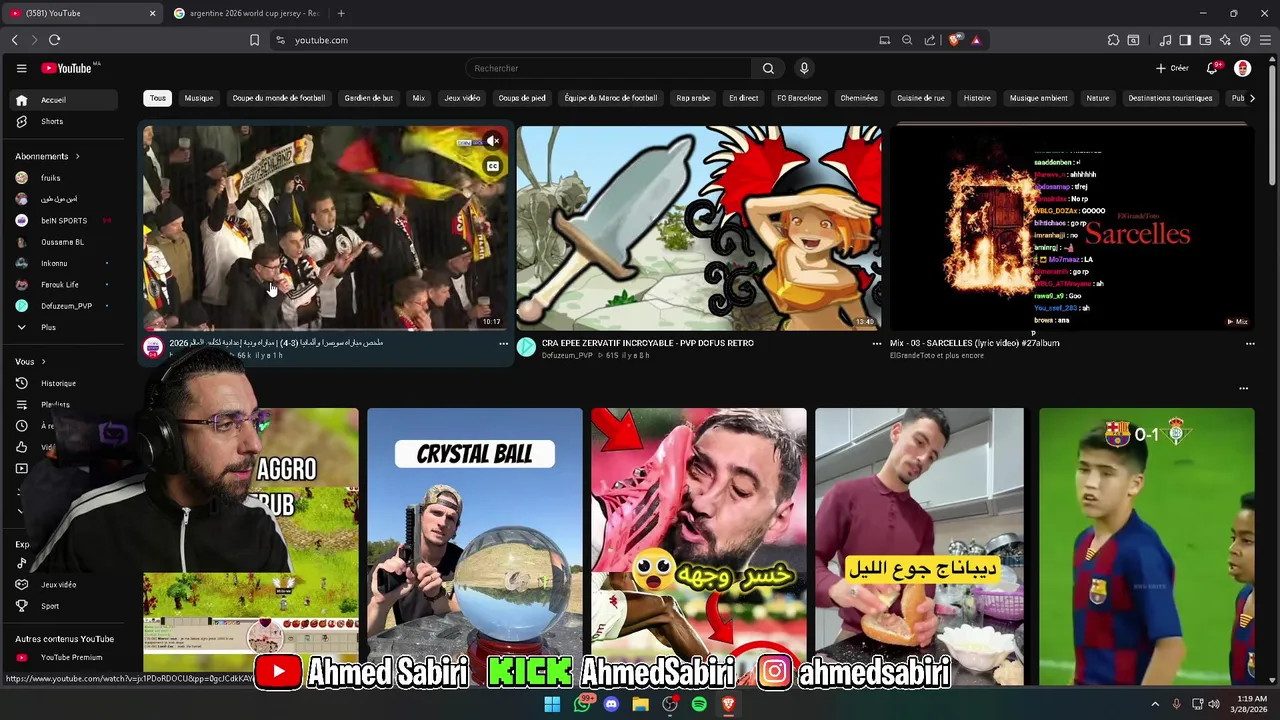Click the share page icon in address bar

pyautogui.click(x=930, y=40)
